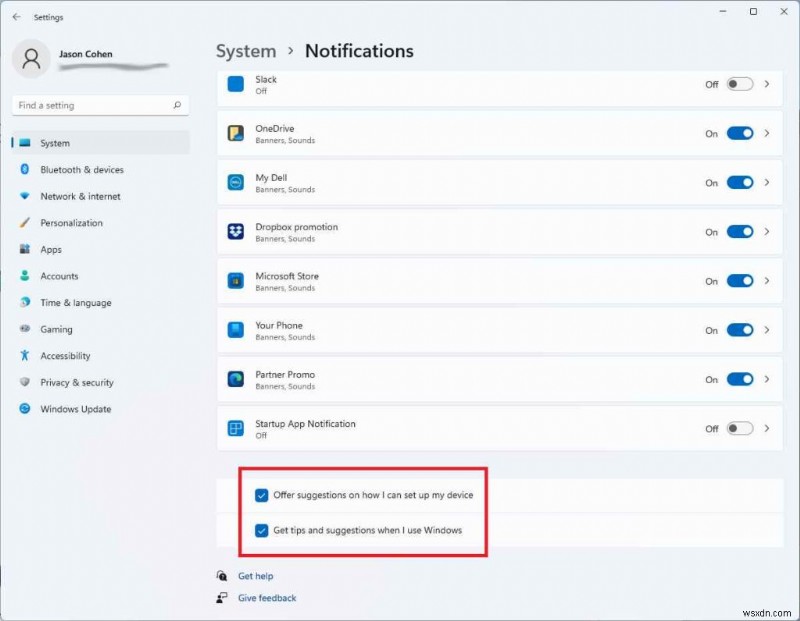The width and height of the screenshot is (800, 621).
Task: Select Network & internet in the sidebar
Action: [x=77, y=196]
